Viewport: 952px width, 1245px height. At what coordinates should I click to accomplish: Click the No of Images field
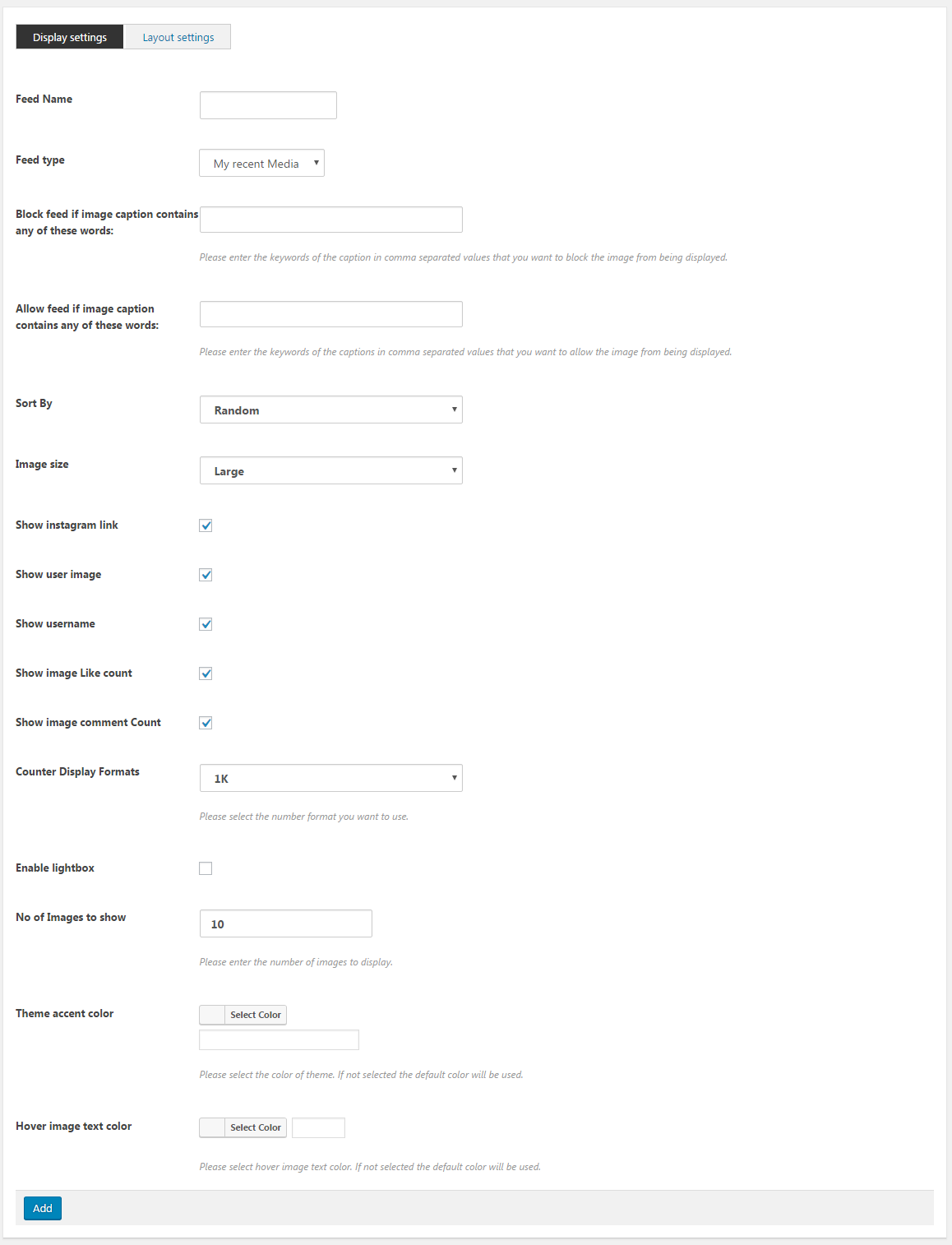285,923
